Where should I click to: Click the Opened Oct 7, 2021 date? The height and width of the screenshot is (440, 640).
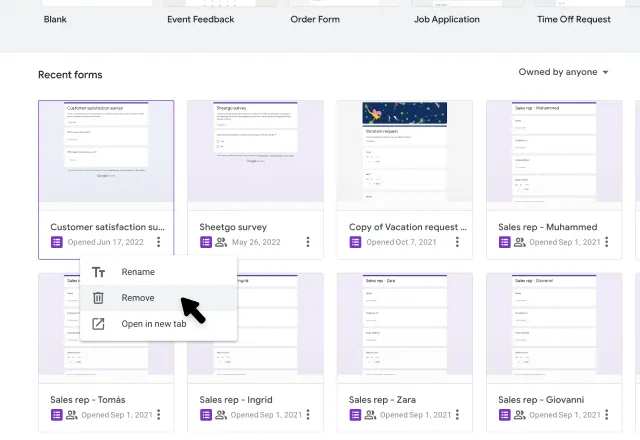401,242
